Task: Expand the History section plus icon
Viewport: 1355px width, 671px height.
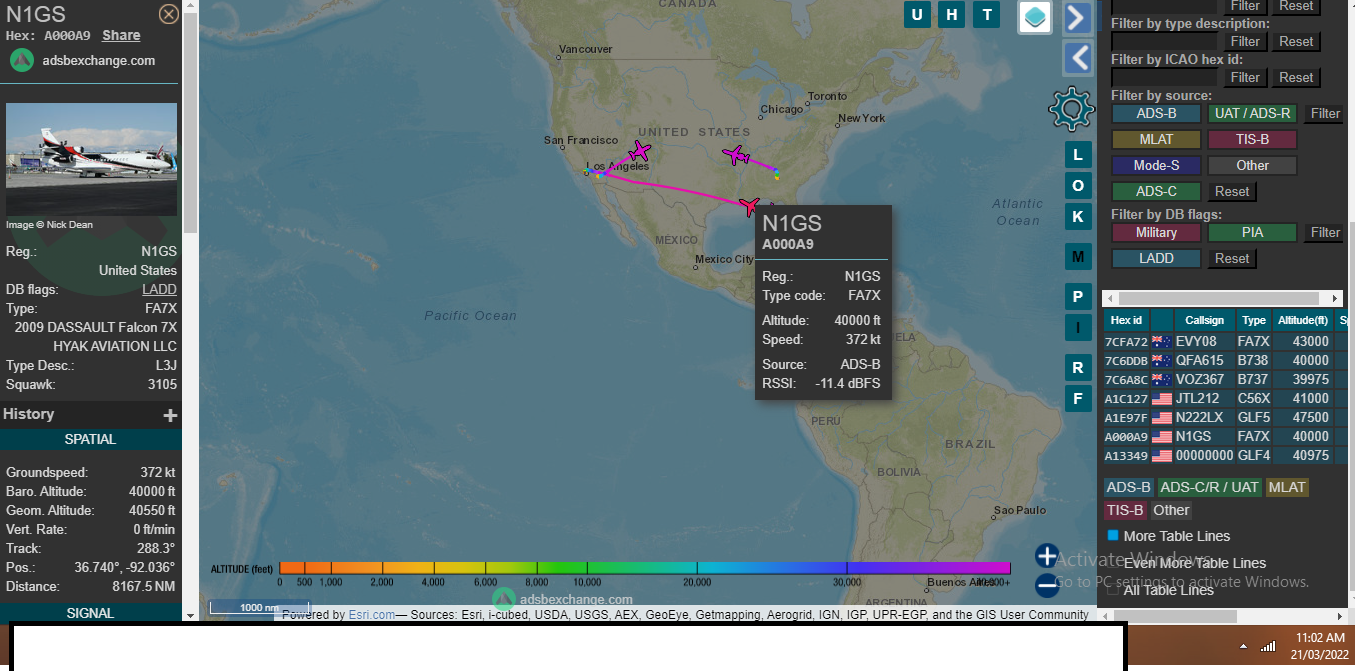Action: click(170, 415)
